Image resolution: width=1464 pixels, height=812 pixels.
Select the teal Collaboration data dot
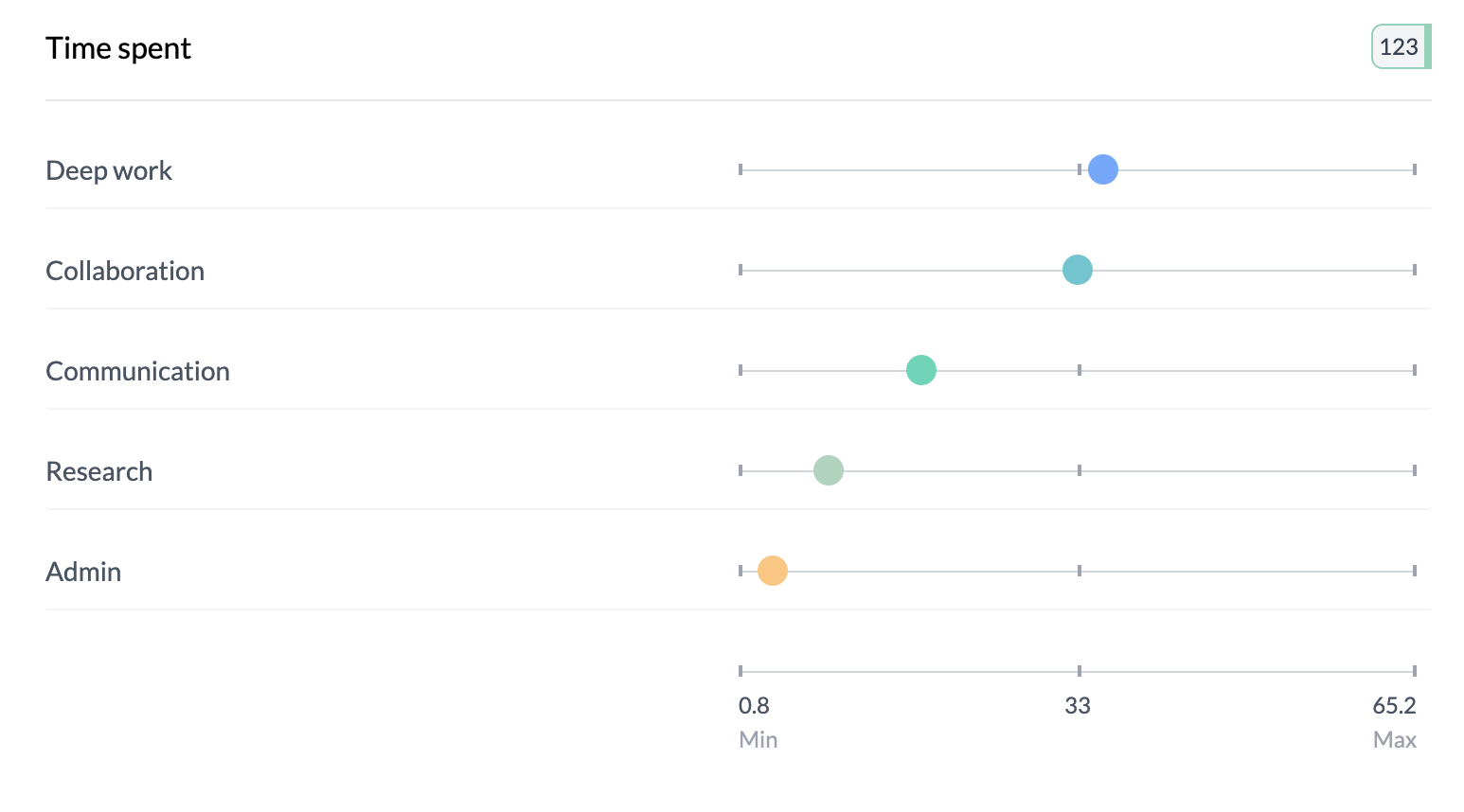coord(1078,270)
